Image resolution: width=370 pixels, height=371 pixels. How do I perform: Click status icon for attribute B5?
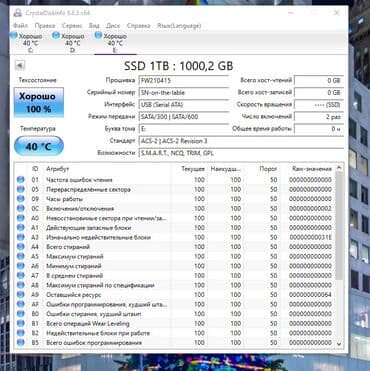(21, 343)
